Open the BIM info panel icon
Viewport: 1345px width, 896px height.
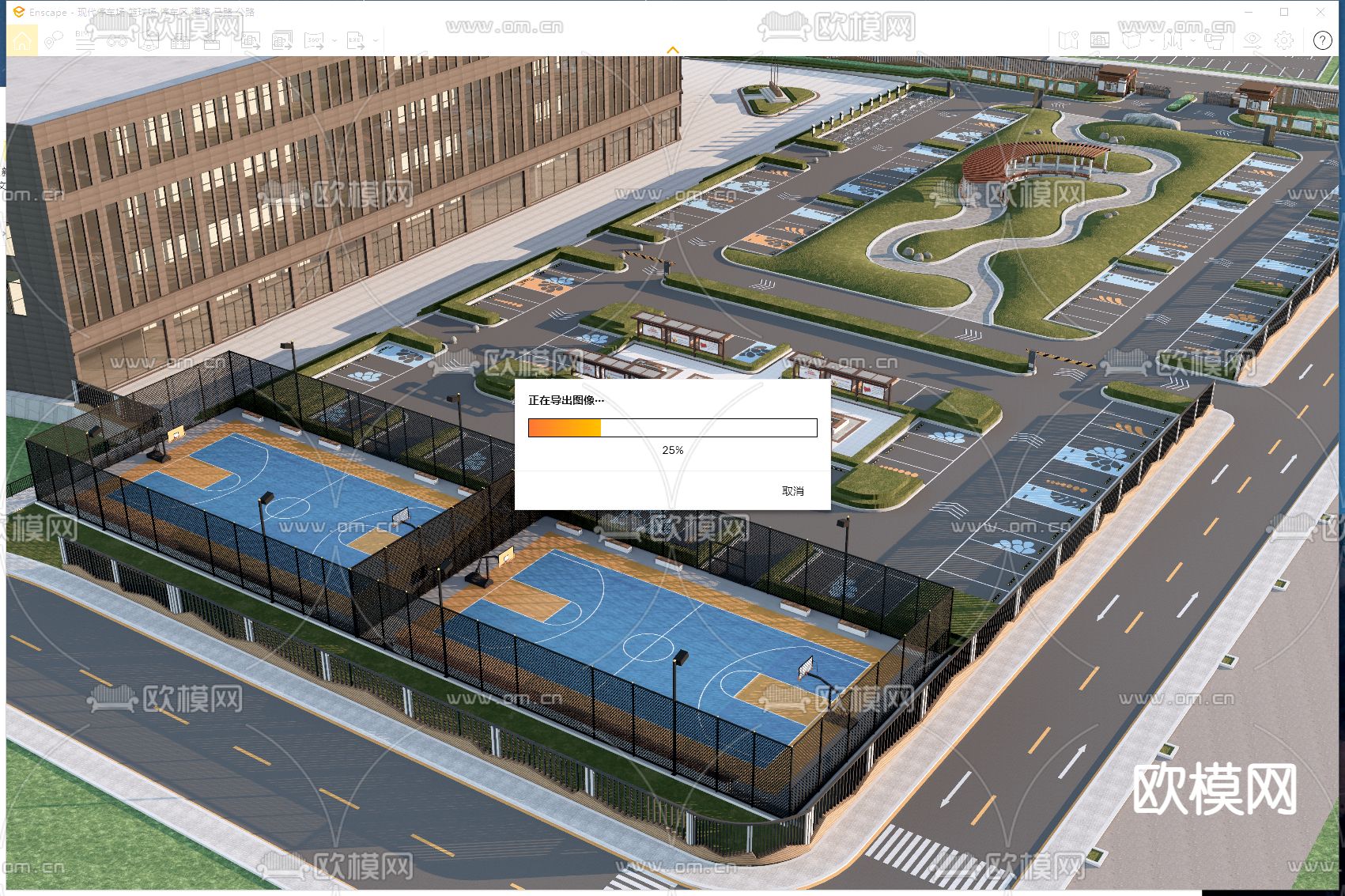pyautogui.click(x=85, y=40)
